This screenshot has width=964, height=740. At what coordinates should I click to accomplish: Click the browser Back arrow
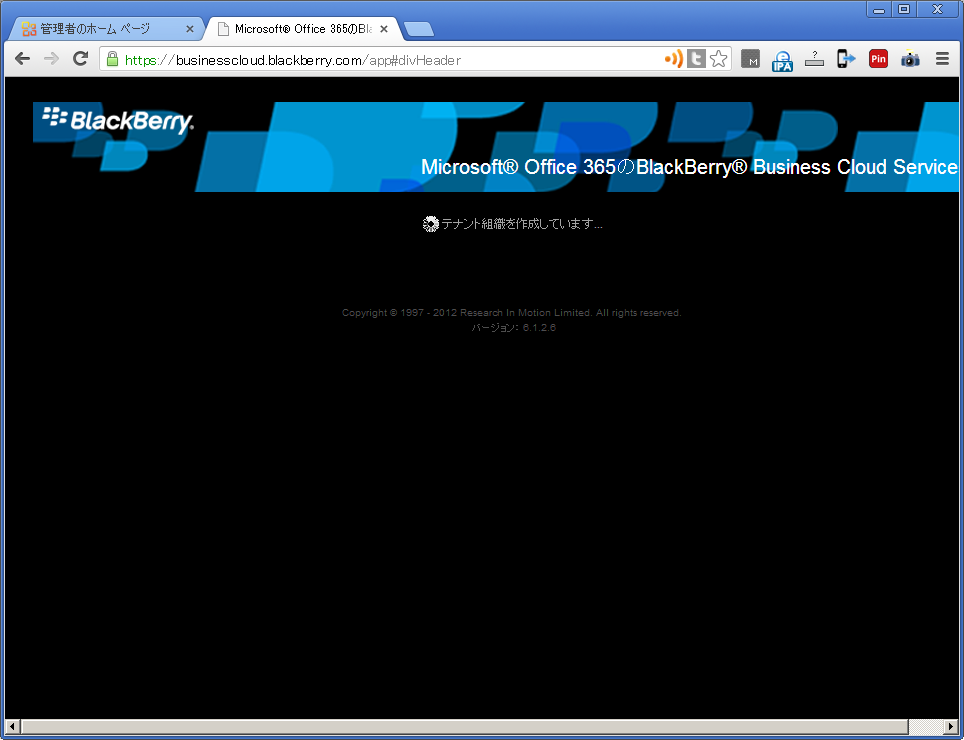click(23, 59)
